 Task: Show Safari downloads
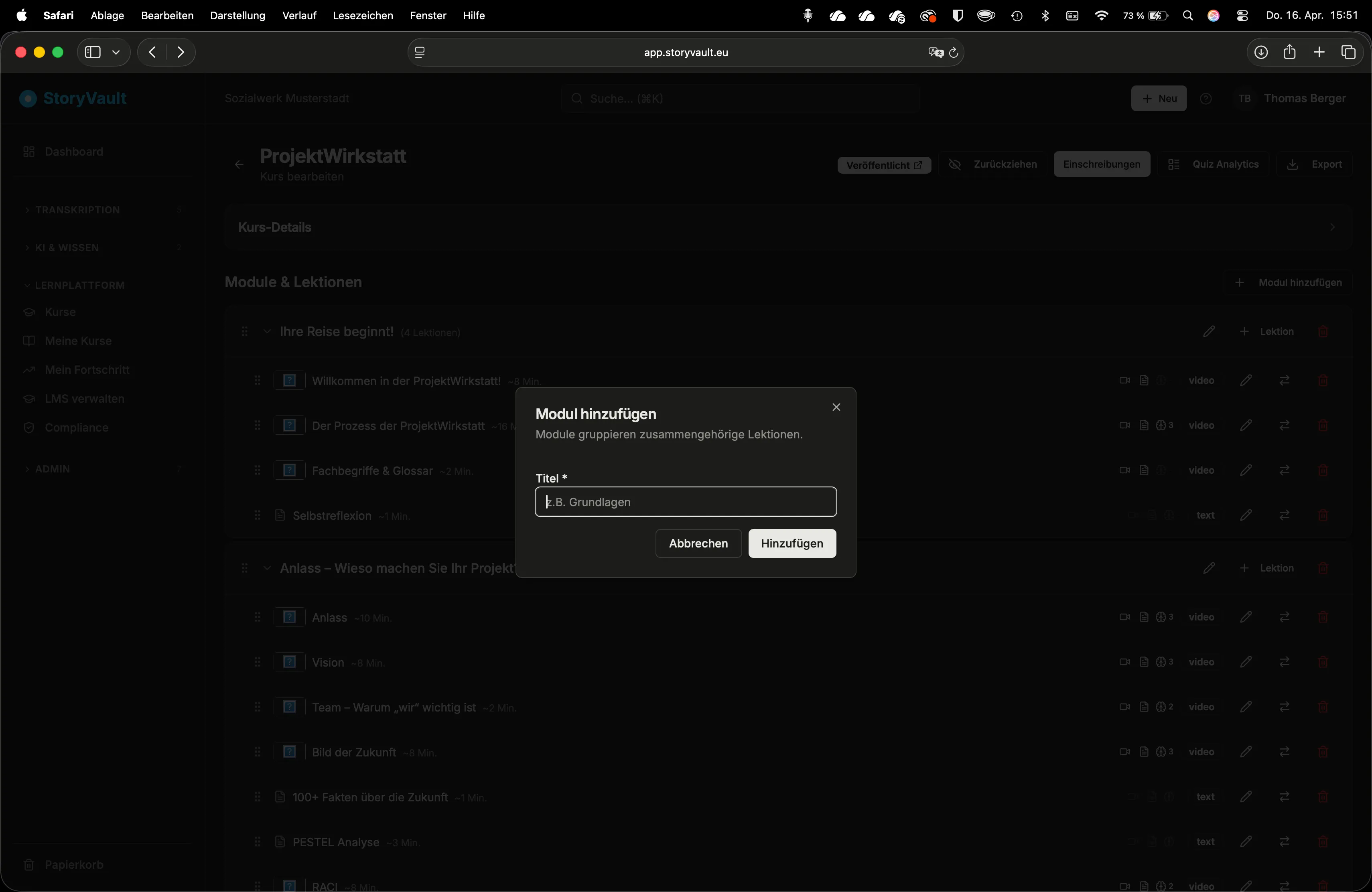[x=1261, y=53]
